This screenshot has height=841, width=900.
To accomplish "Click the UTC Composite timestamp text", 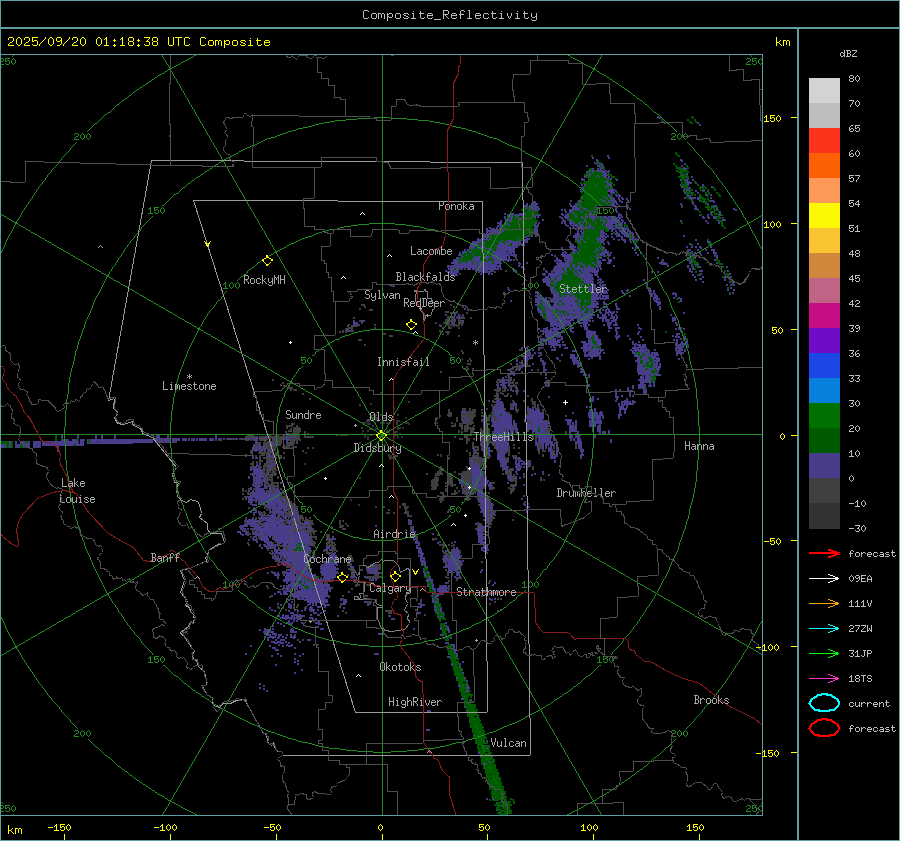I will coord(139,42).
